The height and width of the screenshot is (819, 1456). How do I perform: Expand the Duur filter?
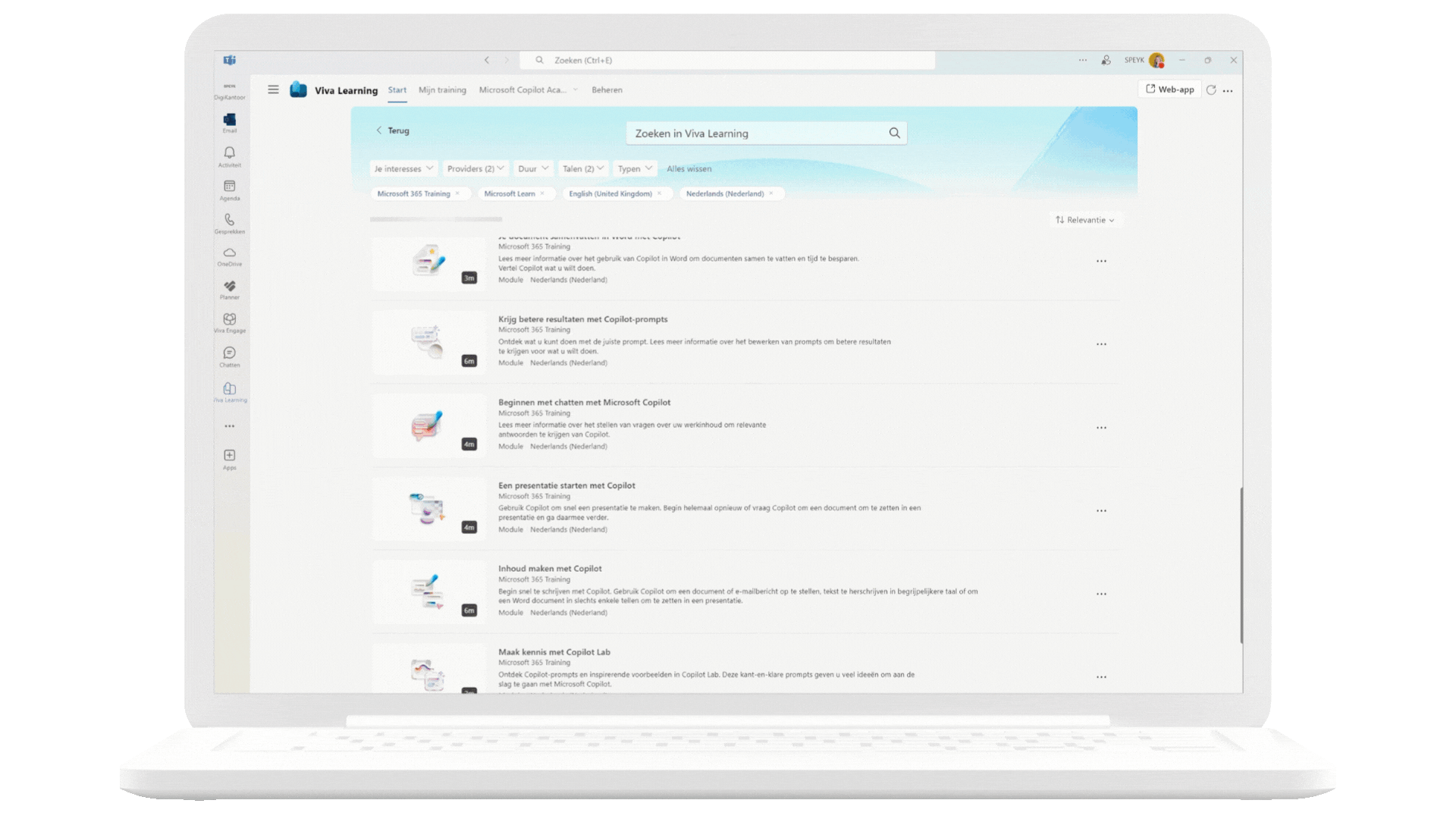click(533, 168)
